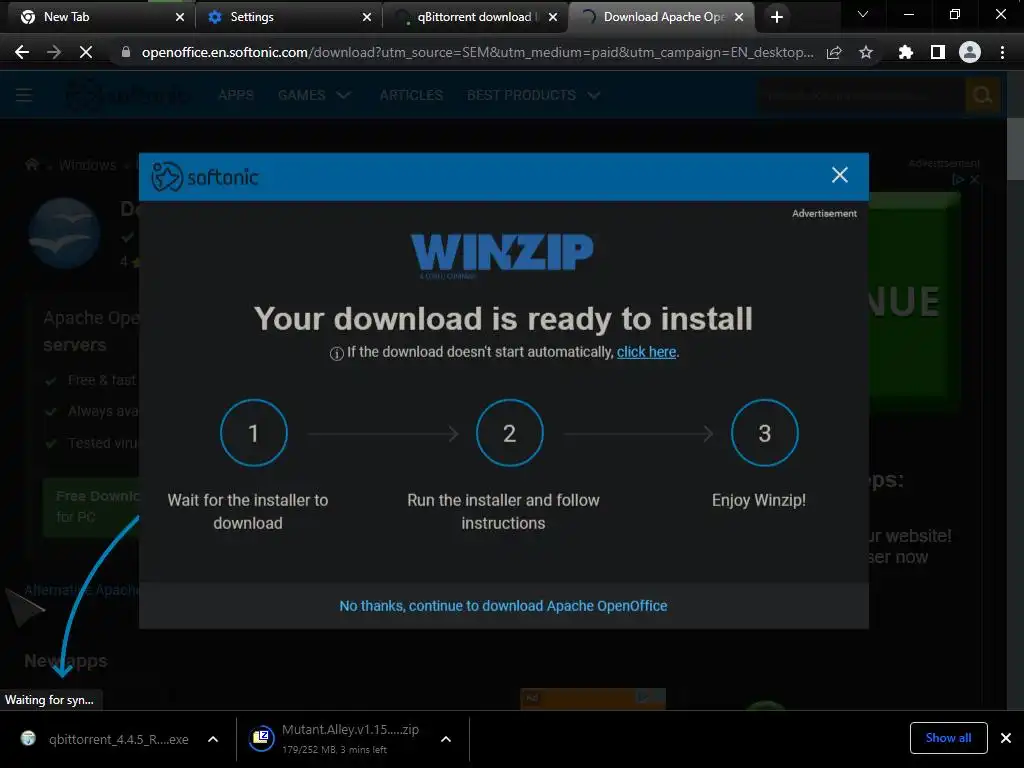Expand options for Mutant.Alley zip download

[x=445, y=739]
